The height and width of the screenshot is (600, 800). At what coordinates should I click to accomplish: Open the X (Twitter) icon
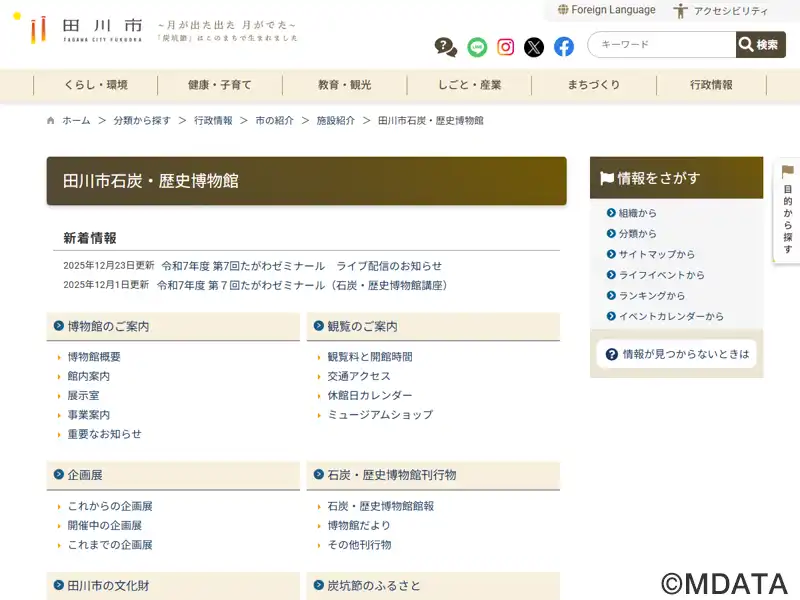click(x=534, y=46)
